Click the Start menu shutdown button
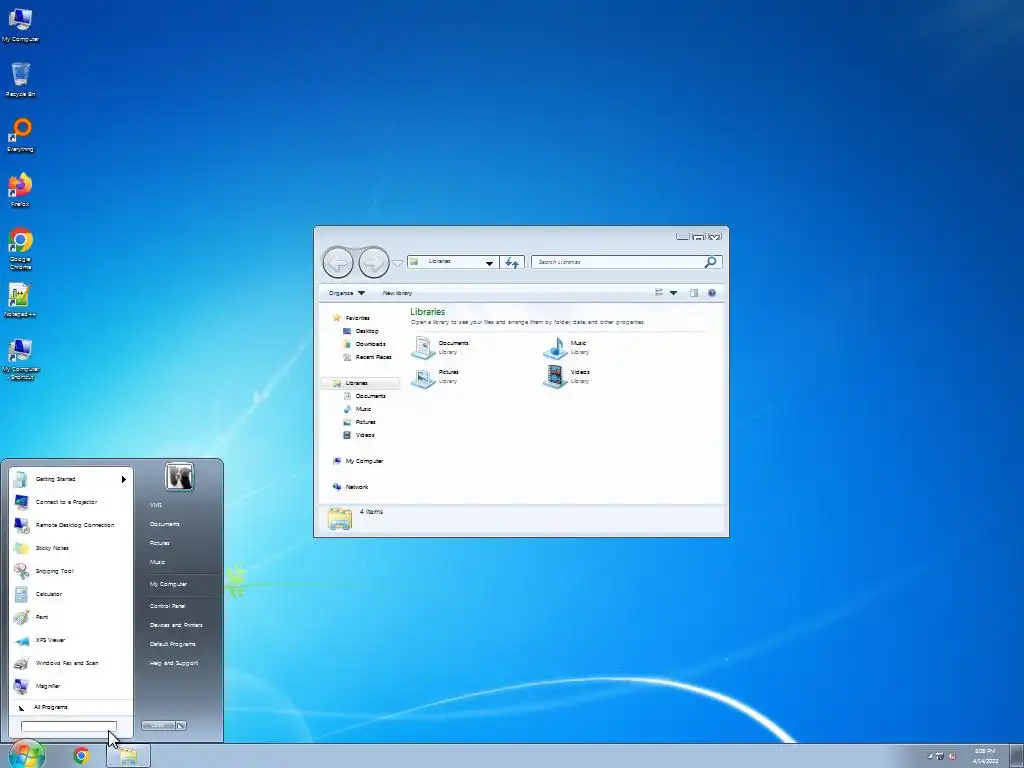Viewport: 1024px width, 768px height. pos(157,726)
